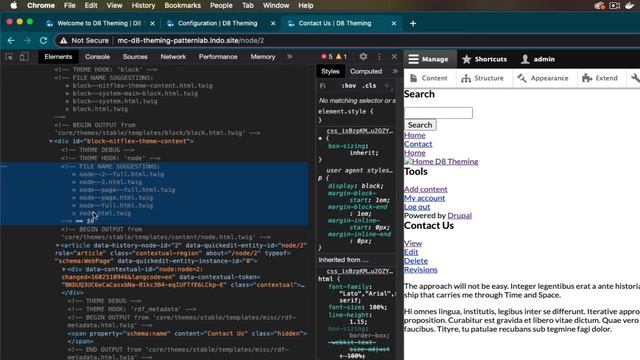Screen dimensions: 640x360
Task: Switch to the Memory tab
Action: [x=263, y=57]
